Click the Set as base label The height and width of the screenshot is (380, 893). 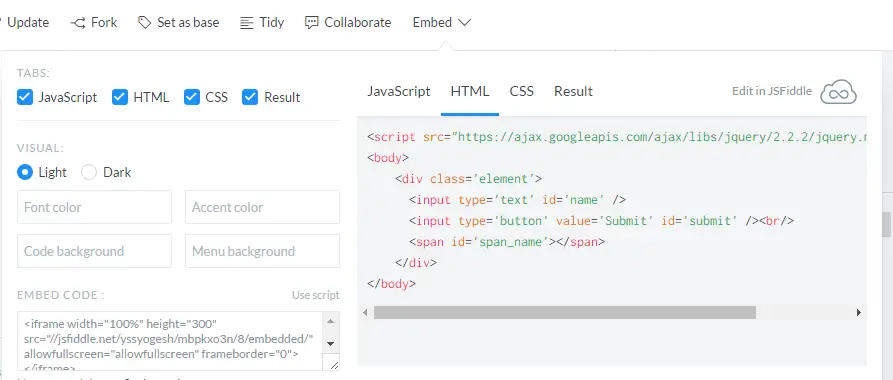pyautogui.click(x=188, y=23)
